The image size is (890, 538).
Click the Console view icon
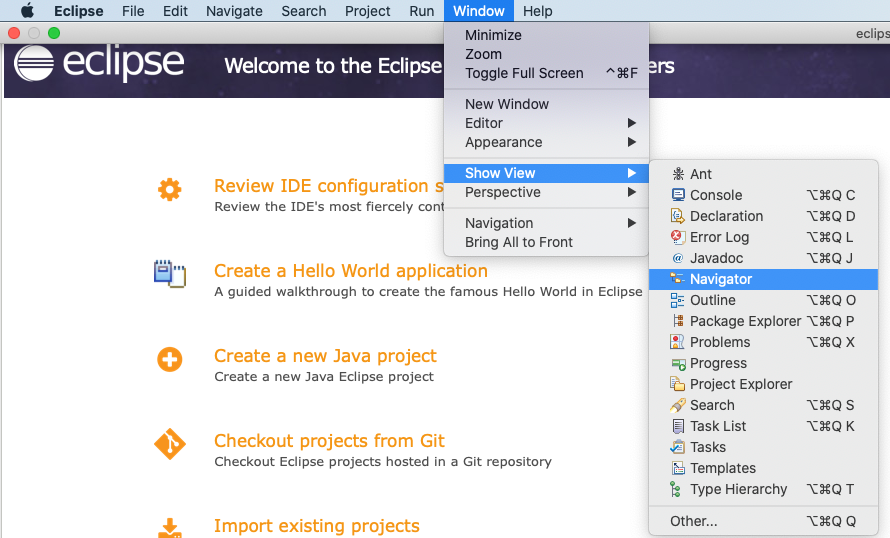point(678,195)
